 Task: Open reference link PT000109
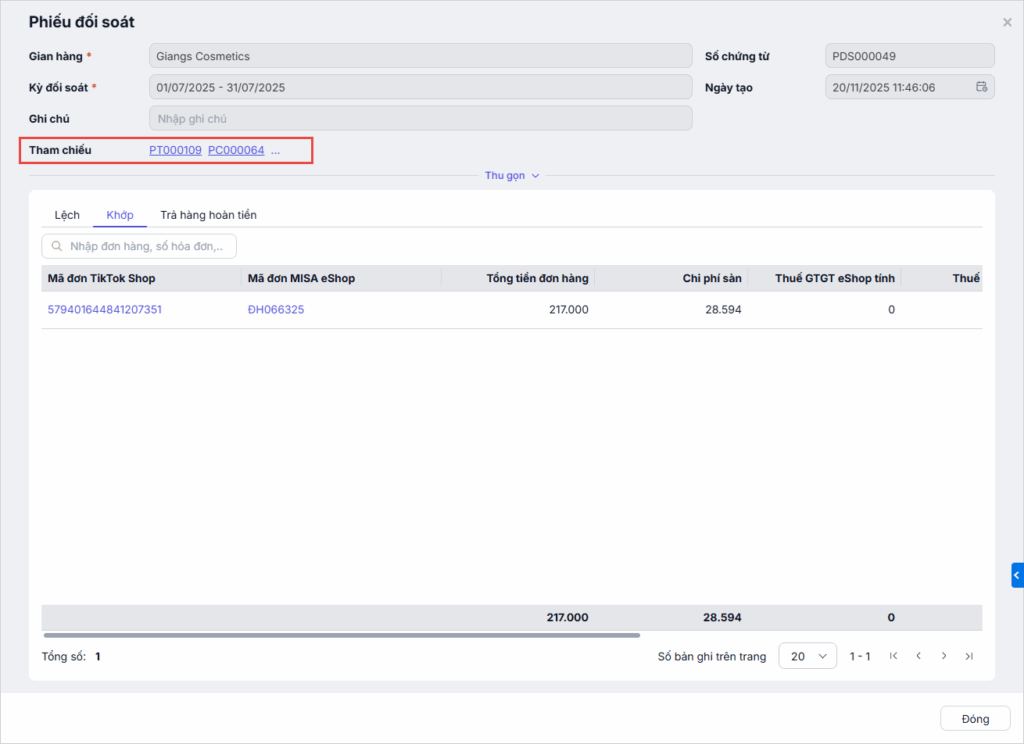[175, 151]
